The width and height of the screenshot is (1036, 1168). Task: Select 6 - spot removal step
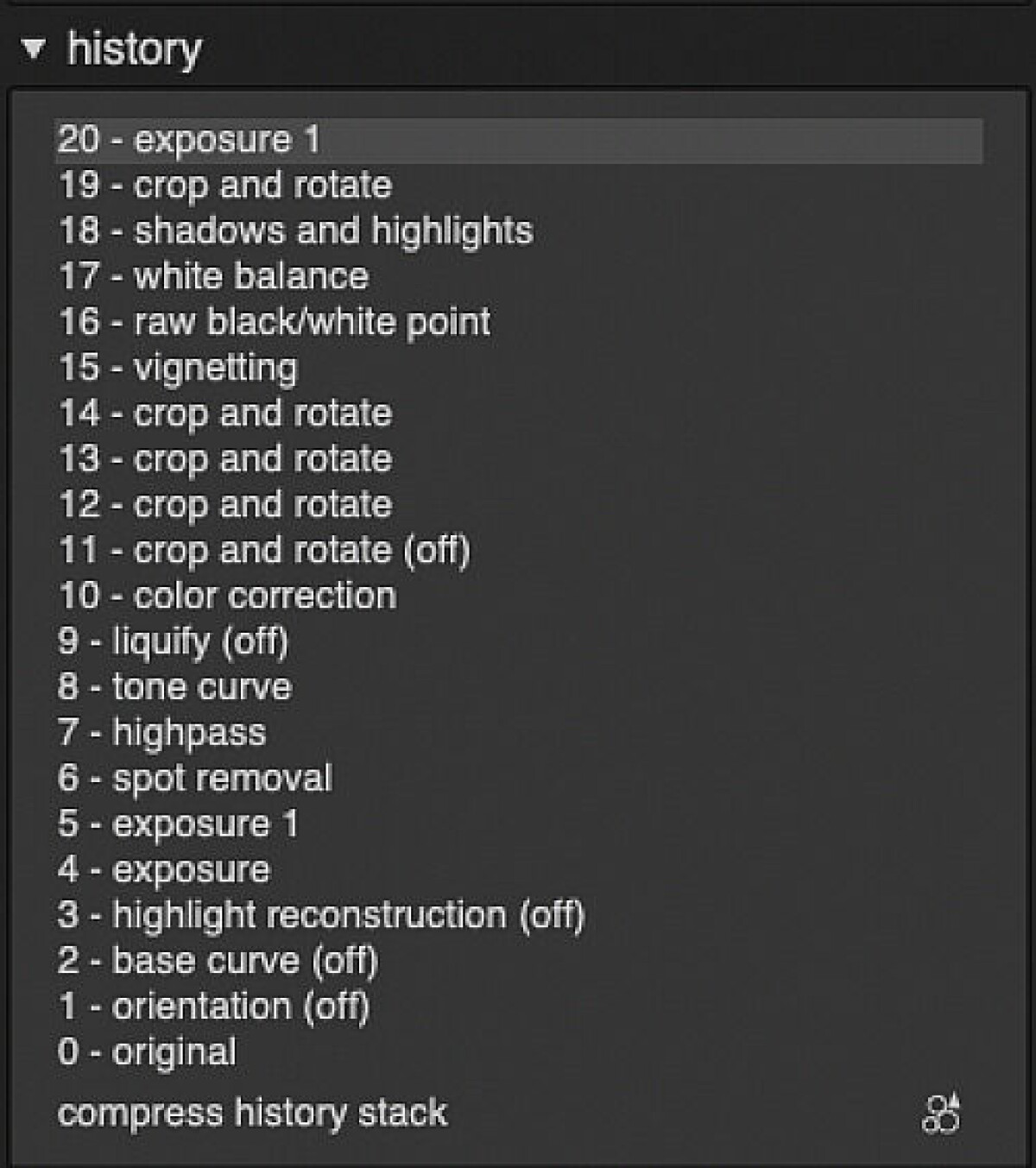pyautogui.click(x=519, y=780)
